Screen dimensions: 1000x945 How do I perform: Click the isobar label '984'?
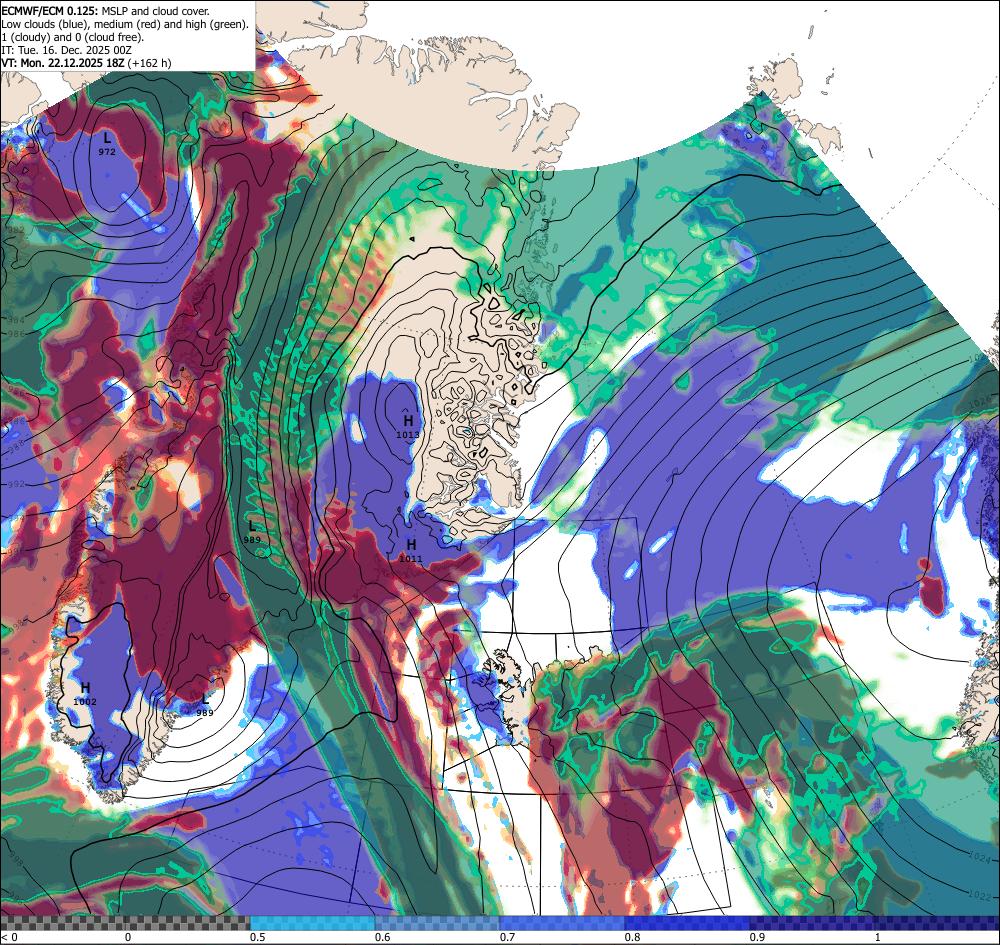(x=15, y=321)
